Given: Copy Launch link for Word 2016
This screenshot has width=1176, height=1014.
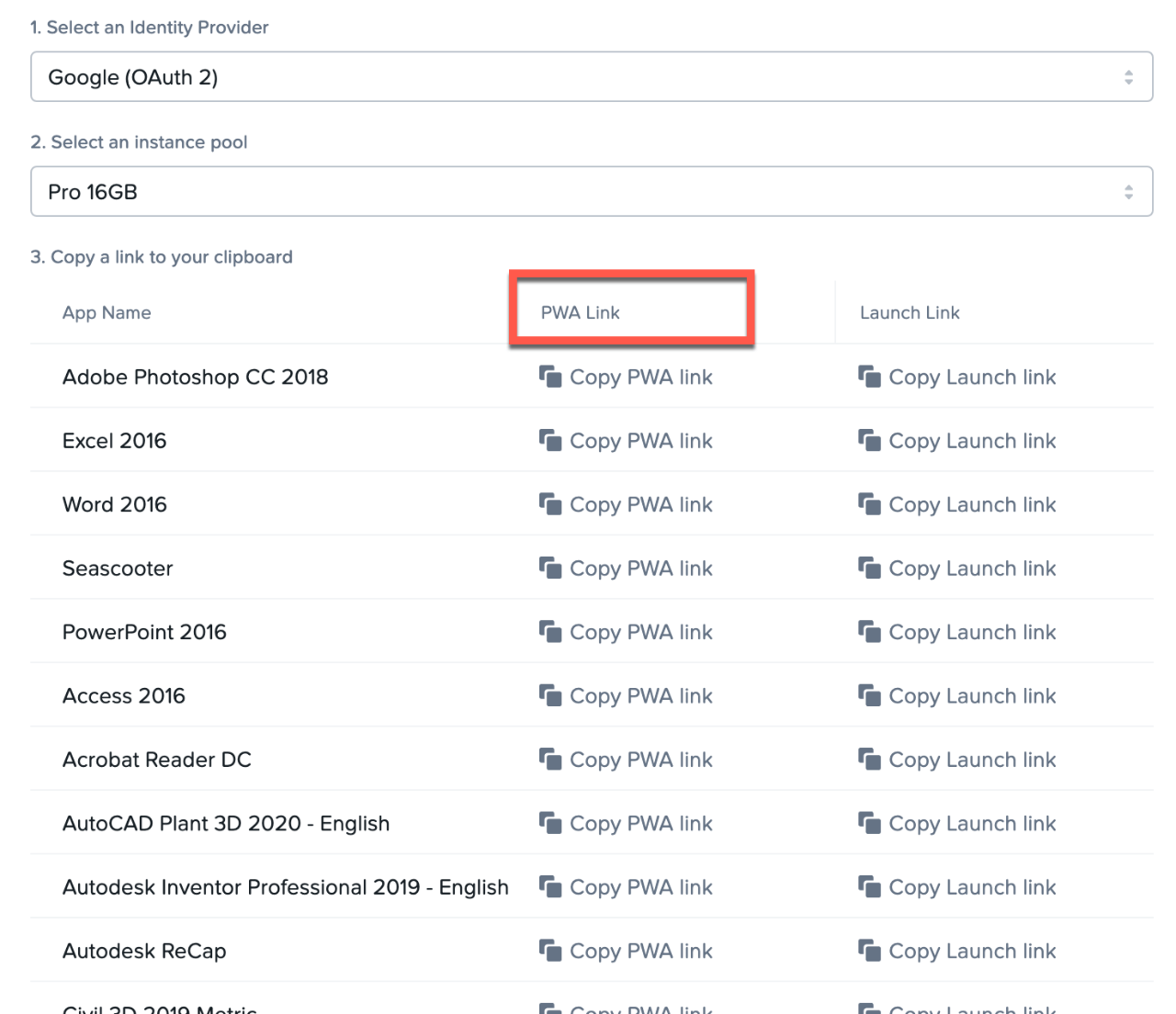Looking at the screenshot, I should pos(971,505).
